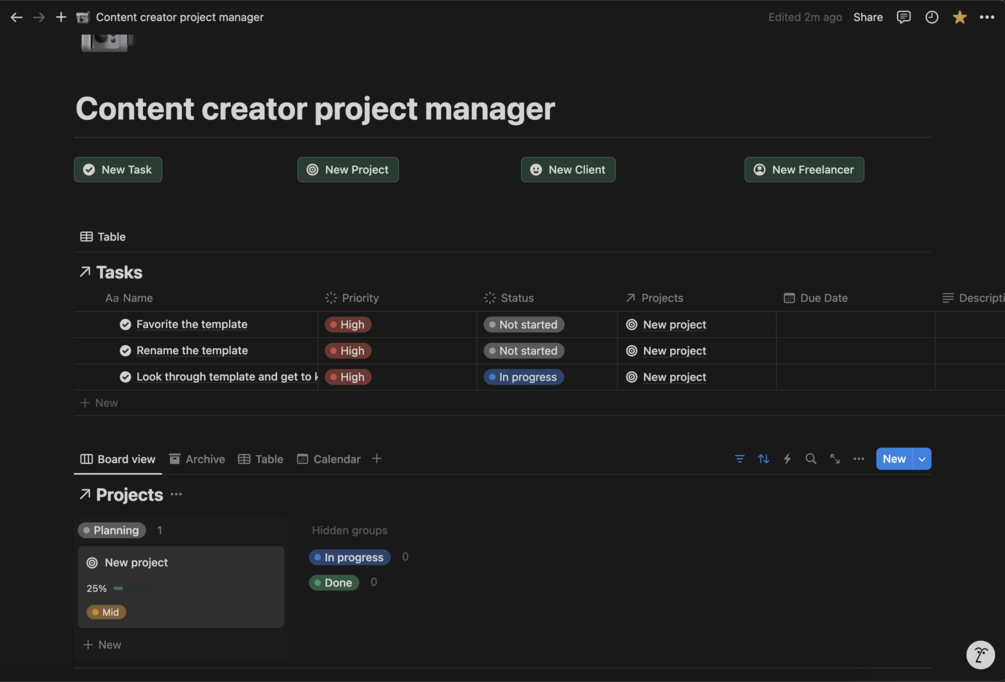Click the search icon in the board toolbar
The image size is (1005, 682).
[x=811, y=458]
